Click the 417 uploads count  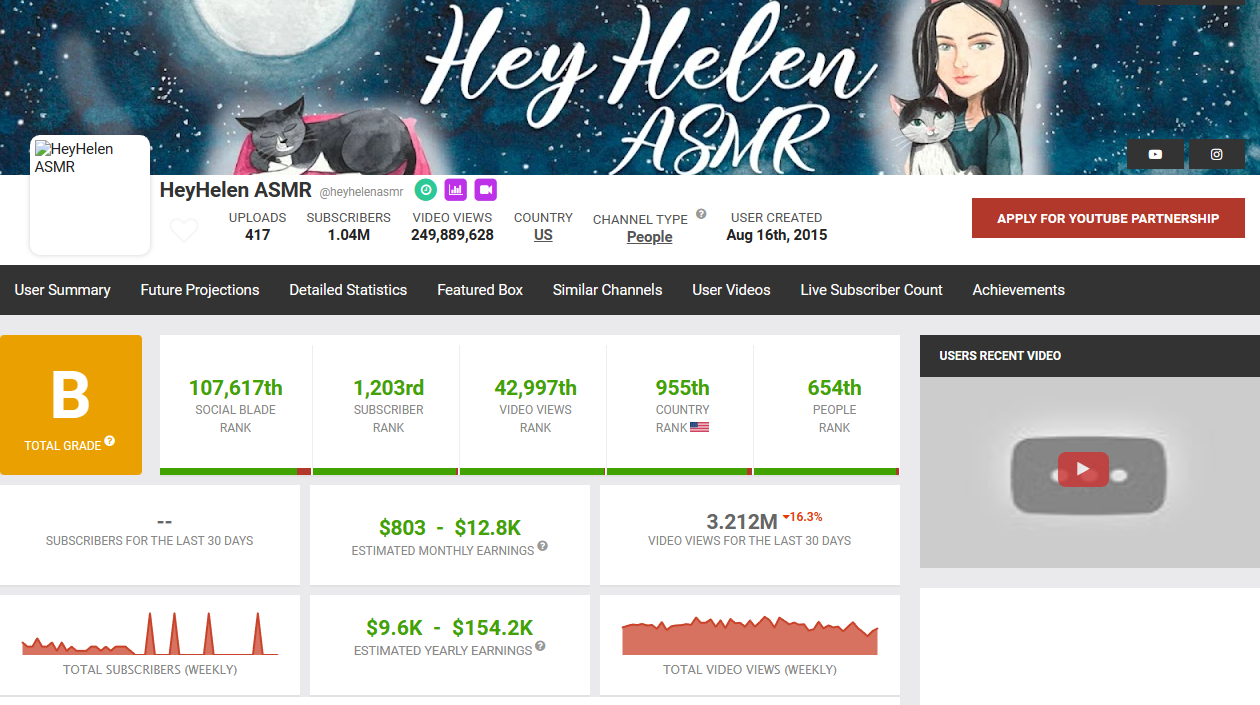coord(257,235)
